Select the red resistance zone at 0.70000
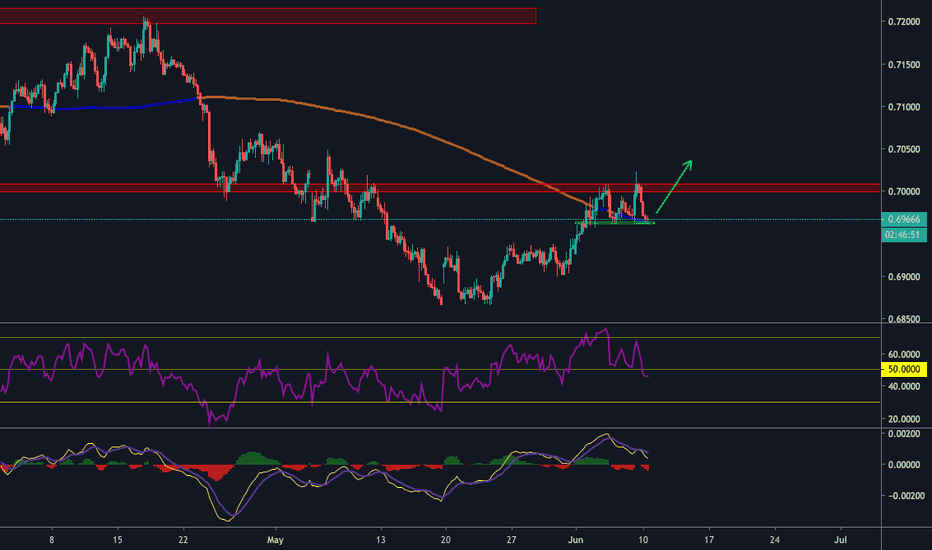 tap(440, 188)
